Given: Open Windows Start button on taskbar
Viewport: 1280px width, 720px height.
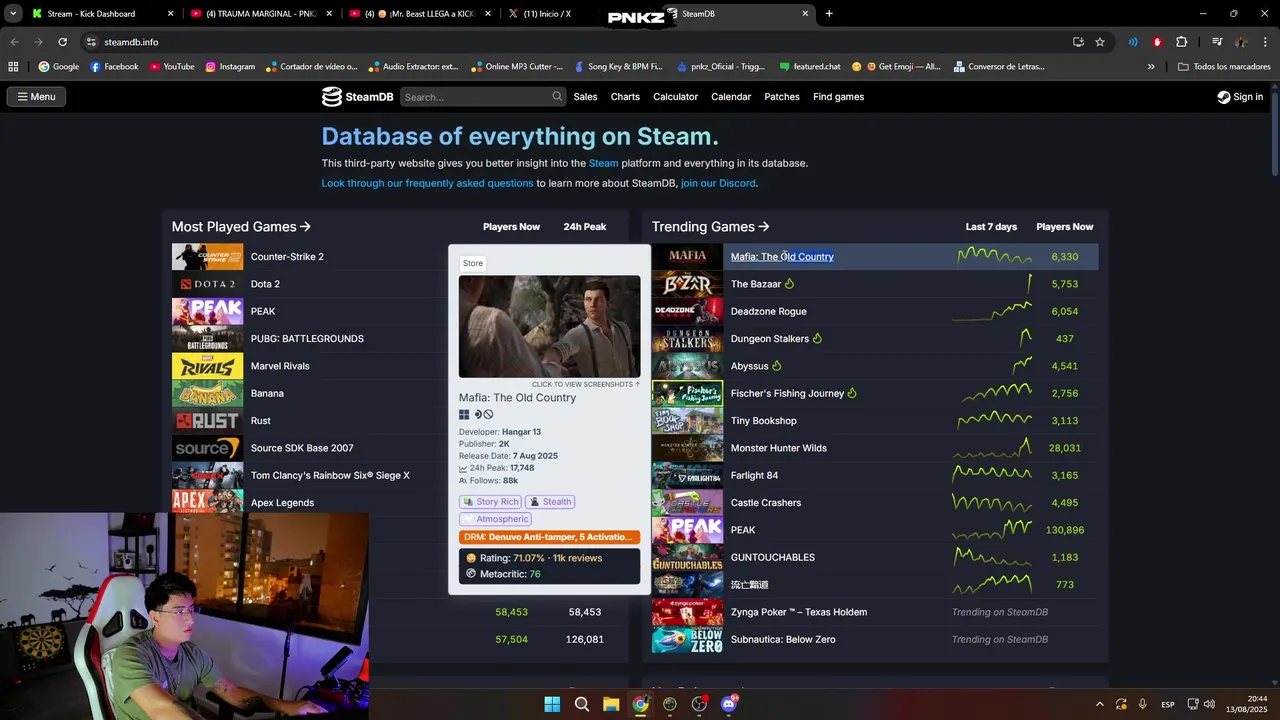Looking at the screenshot, I should pos(552,704).
